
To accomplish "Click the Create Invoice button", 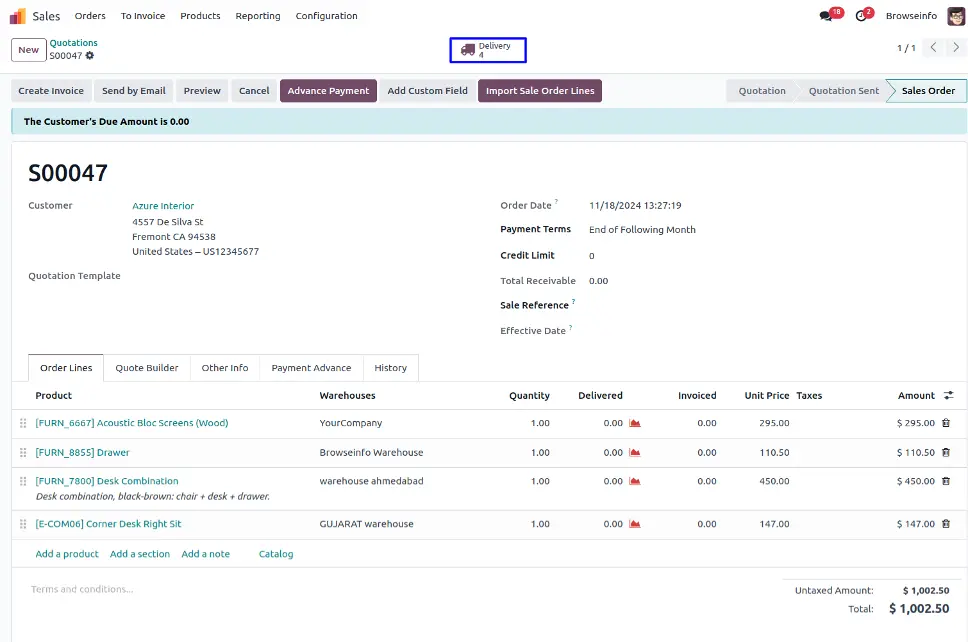I will coord(51,91).
